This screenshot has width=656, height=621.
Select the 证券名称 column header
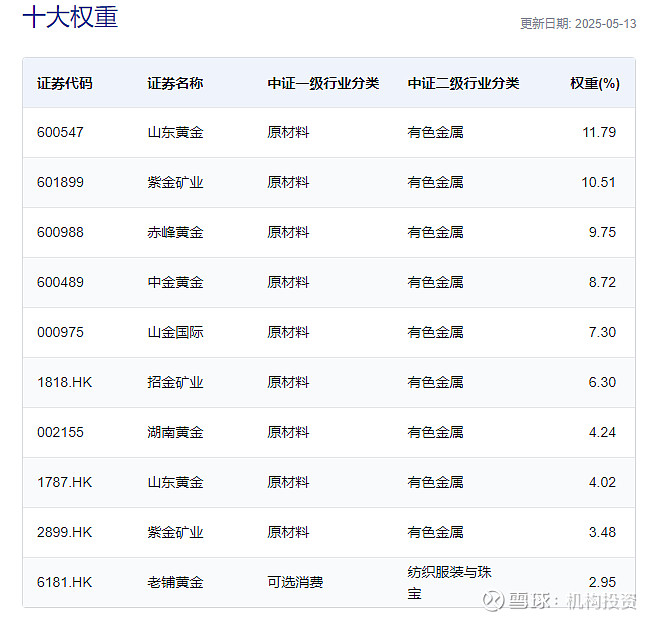(175, 83)
